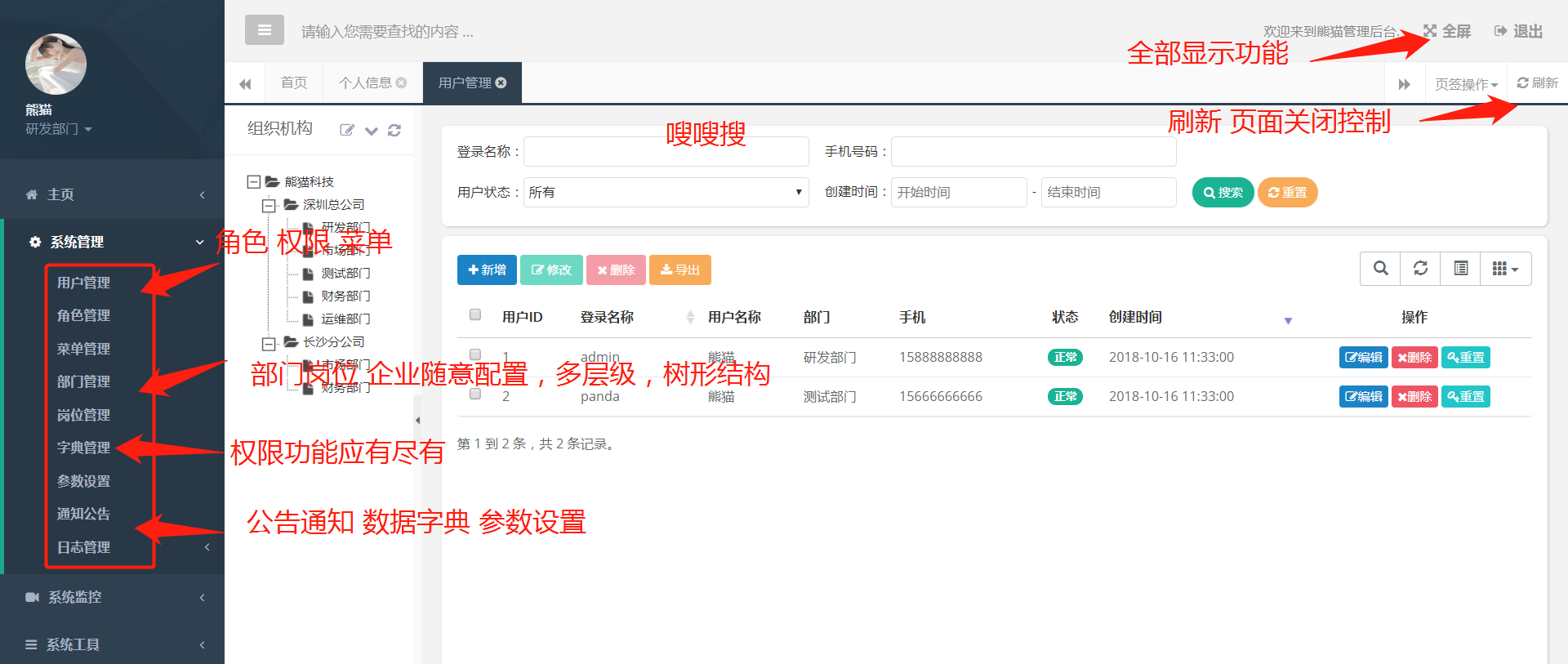The width and height of the screenshot is (1568, 664).
Task: Open the table columns selector
Action: click(1505, 269)
